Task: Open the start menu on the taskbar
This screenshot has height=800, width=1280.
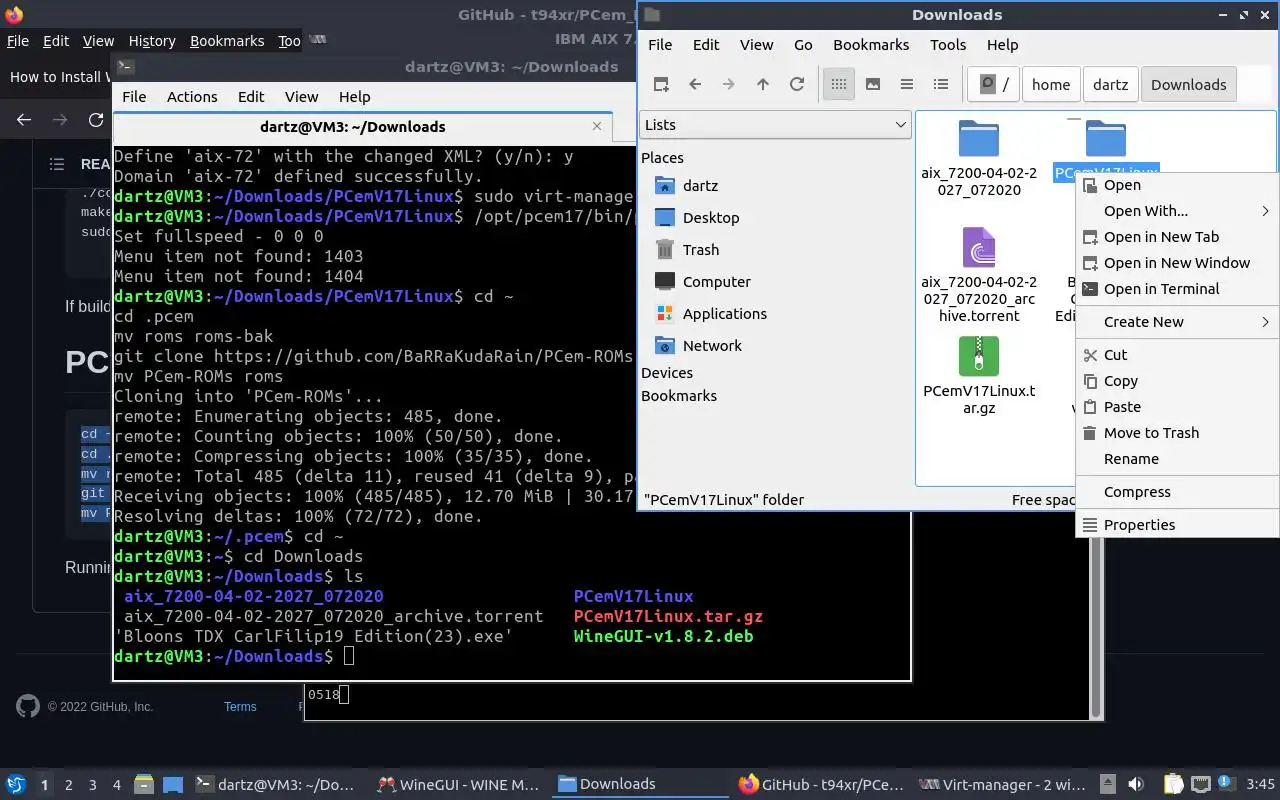Action: point(16,785)
